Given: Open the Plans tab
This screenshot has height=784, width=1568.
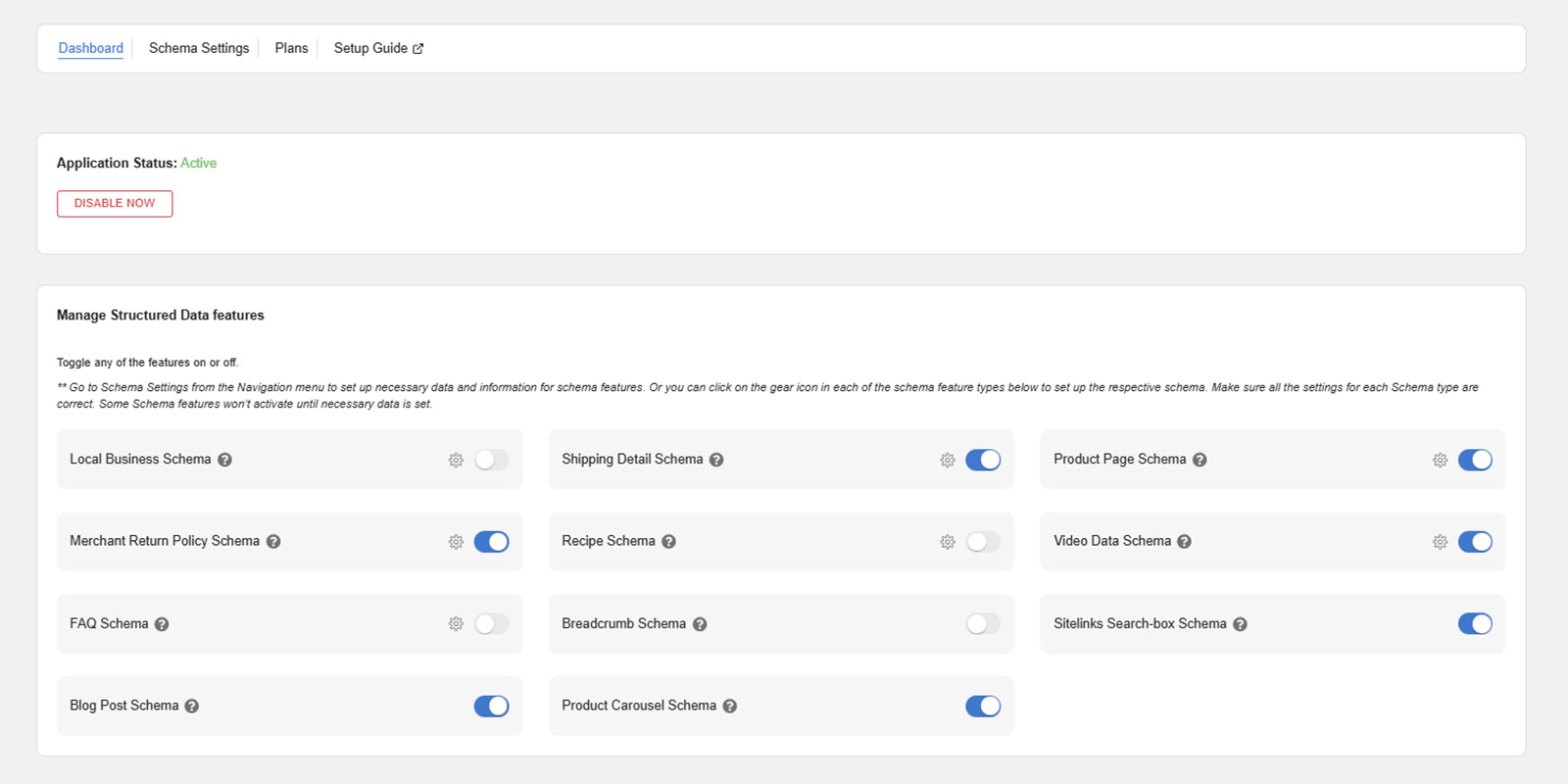Looking at the screenshot, I should 291,48.
